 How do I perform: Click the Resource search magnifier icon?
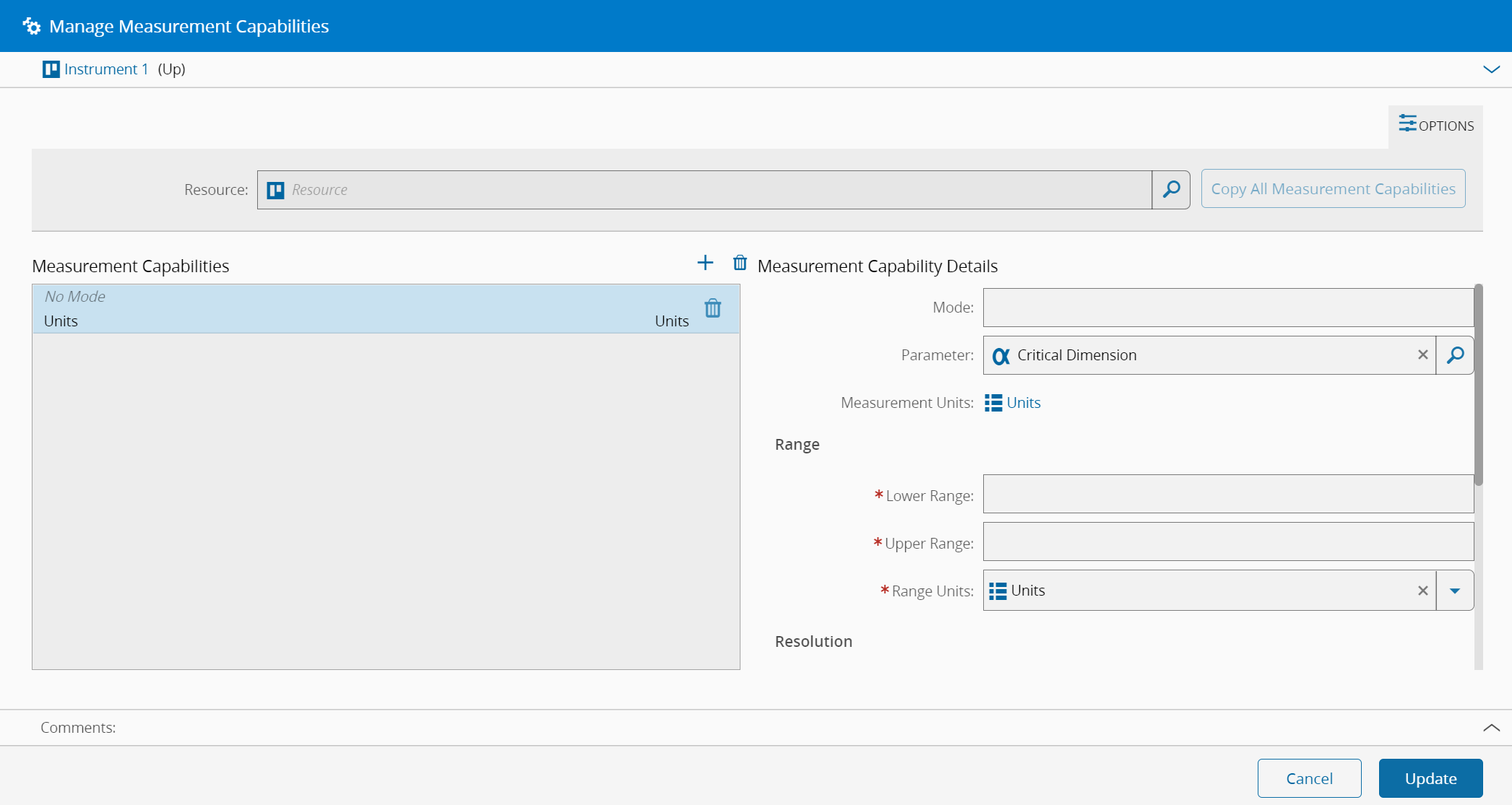1171,190
